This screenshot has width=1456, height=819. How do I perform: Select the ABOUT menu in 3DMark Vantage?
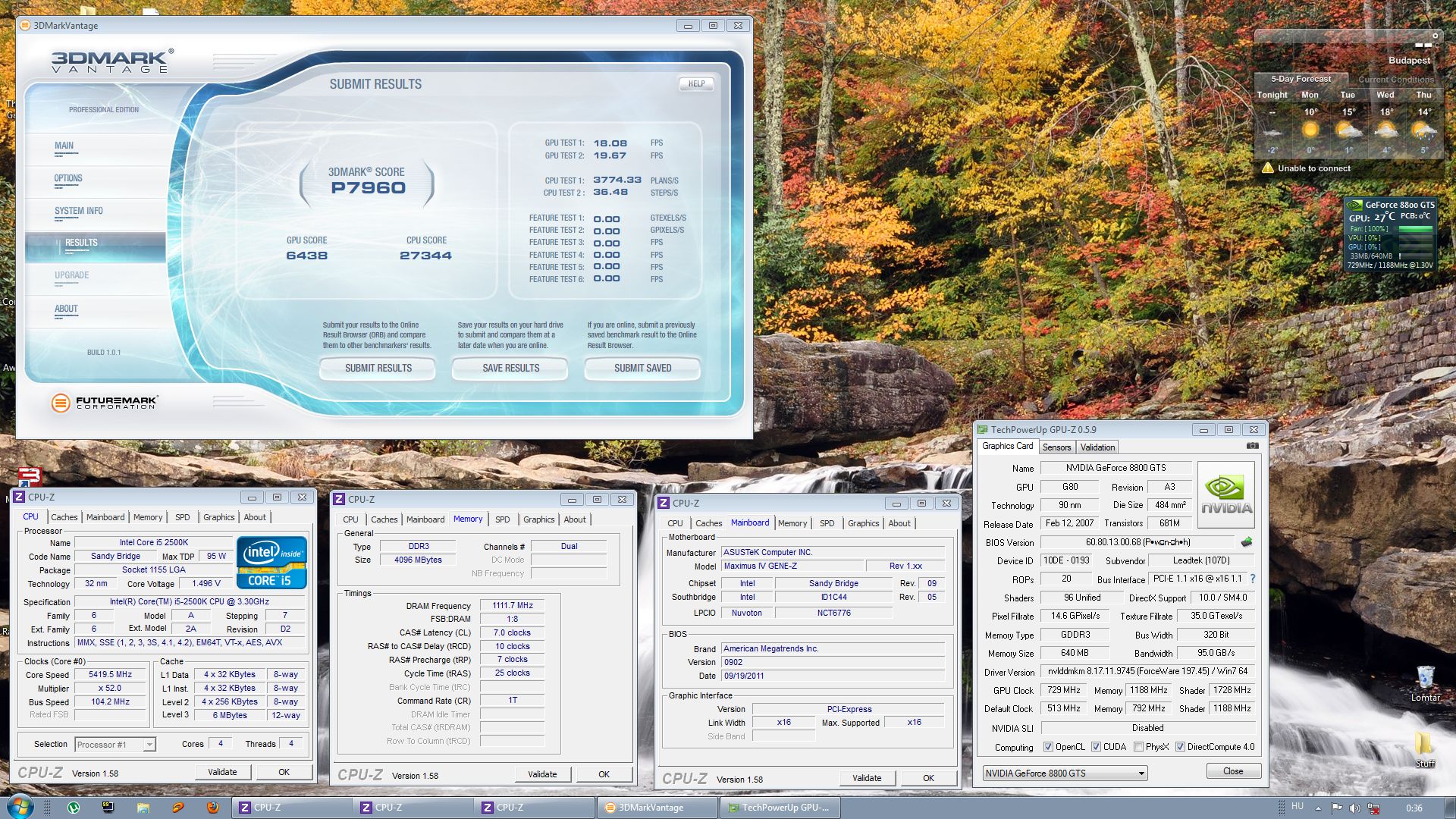tap(66, 309)
